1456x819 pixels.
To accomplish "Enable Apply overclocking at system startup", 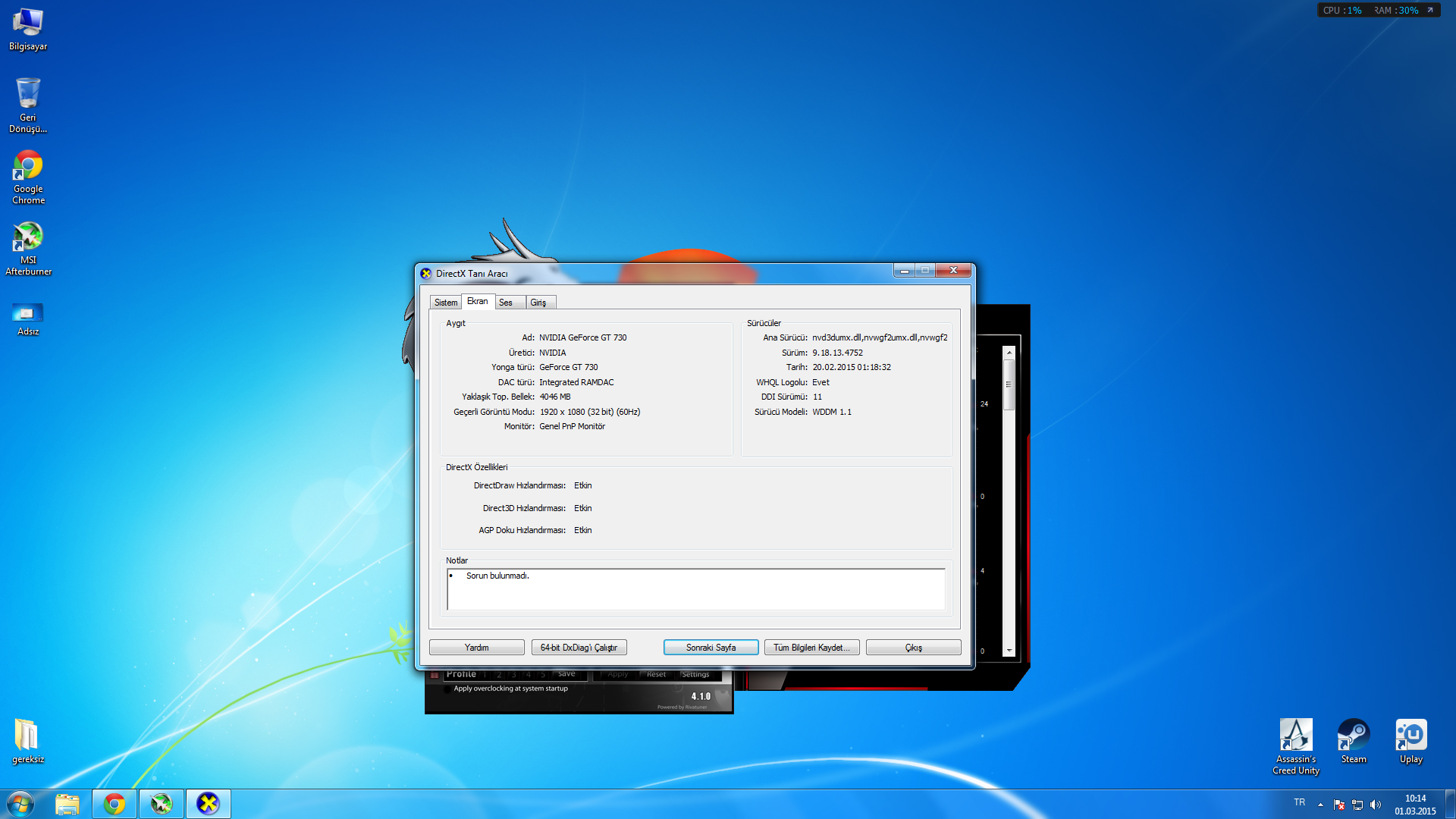I will [447, 689].
